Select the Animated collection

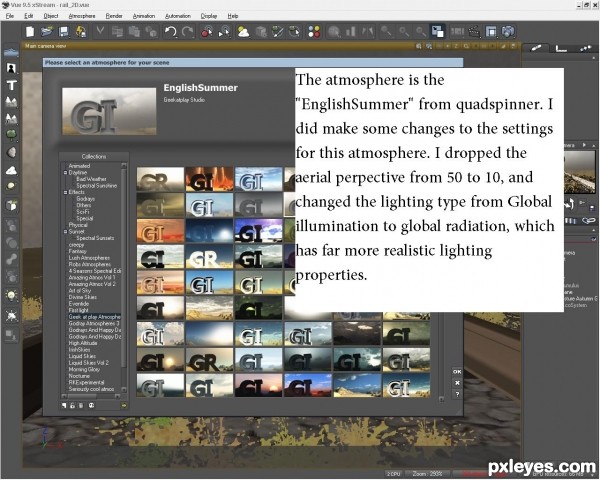79,166
